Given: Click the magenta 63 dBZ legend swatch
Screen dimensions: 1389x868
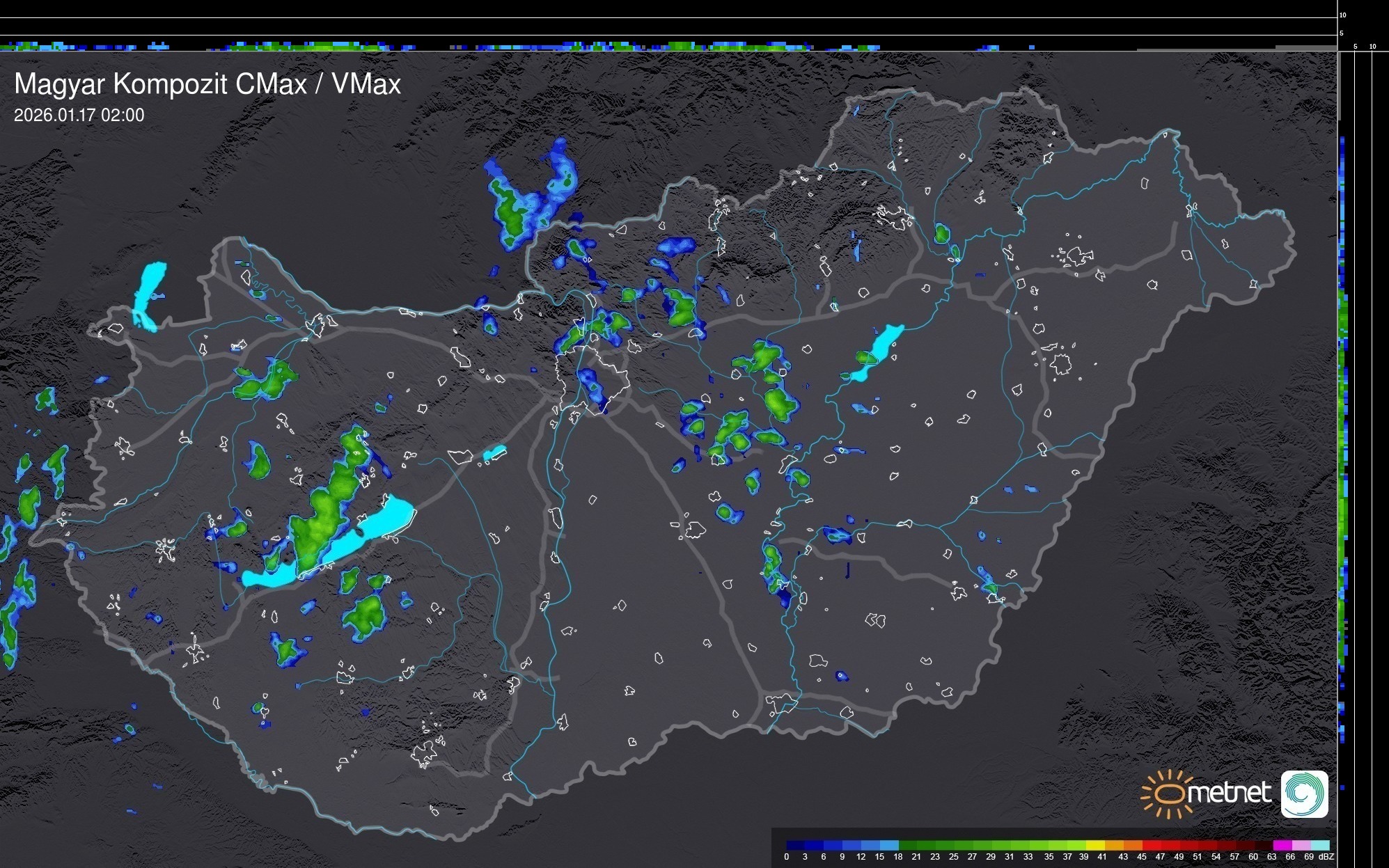Looking at the screenshot, I should click(x=1282, y=845).
